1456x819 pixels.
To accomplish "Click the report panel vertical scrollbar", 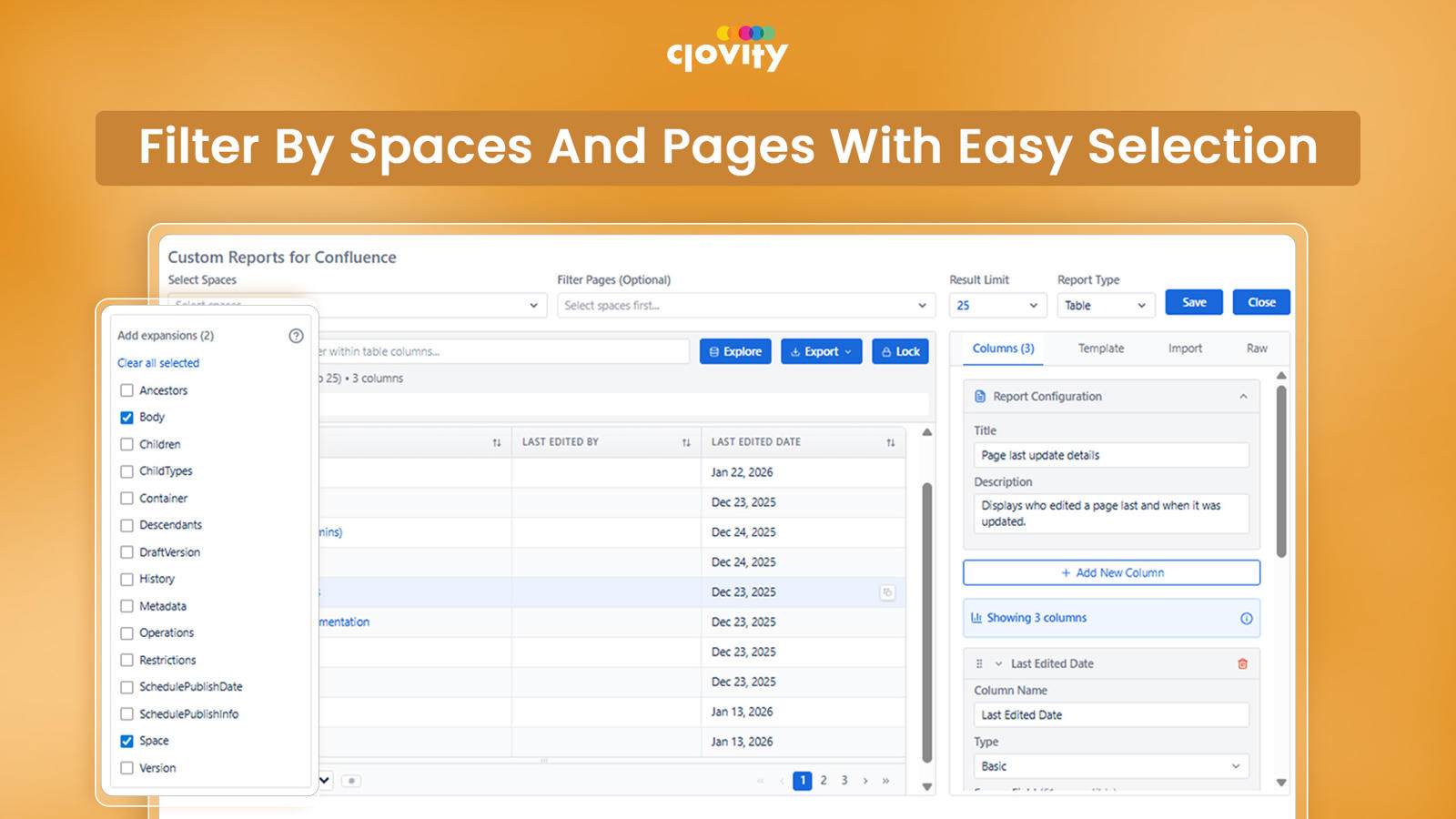I will coord(1281,471).
